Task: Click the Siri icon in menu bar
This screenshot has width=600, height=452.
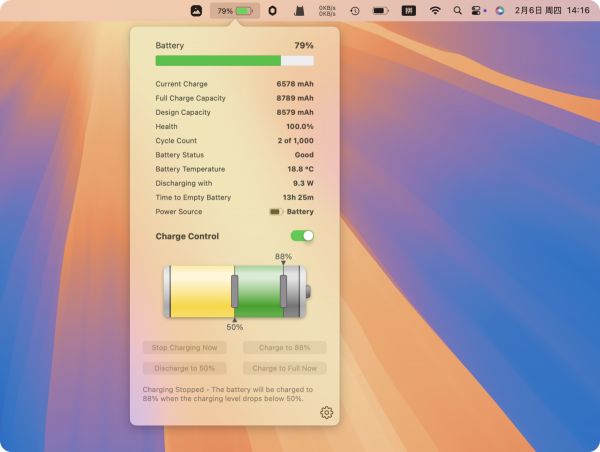Action: (x=500, y=11)
